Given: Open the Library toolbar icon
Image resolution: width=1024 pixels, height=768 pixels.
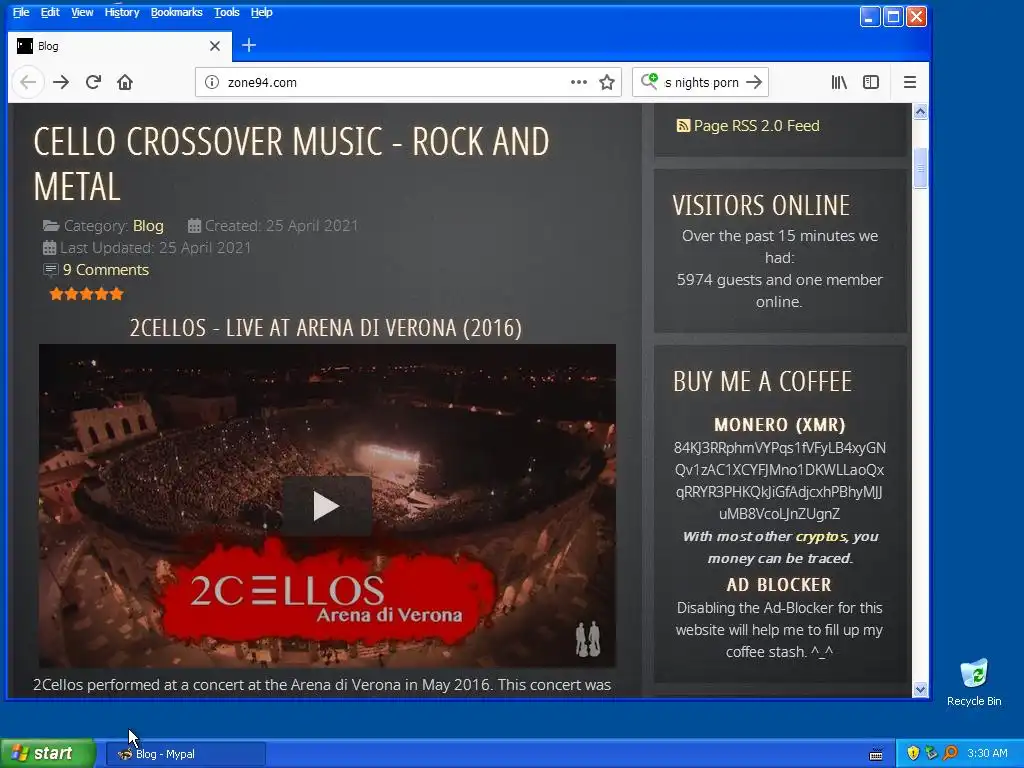Looking at the screenshot, I should (839, 82).
